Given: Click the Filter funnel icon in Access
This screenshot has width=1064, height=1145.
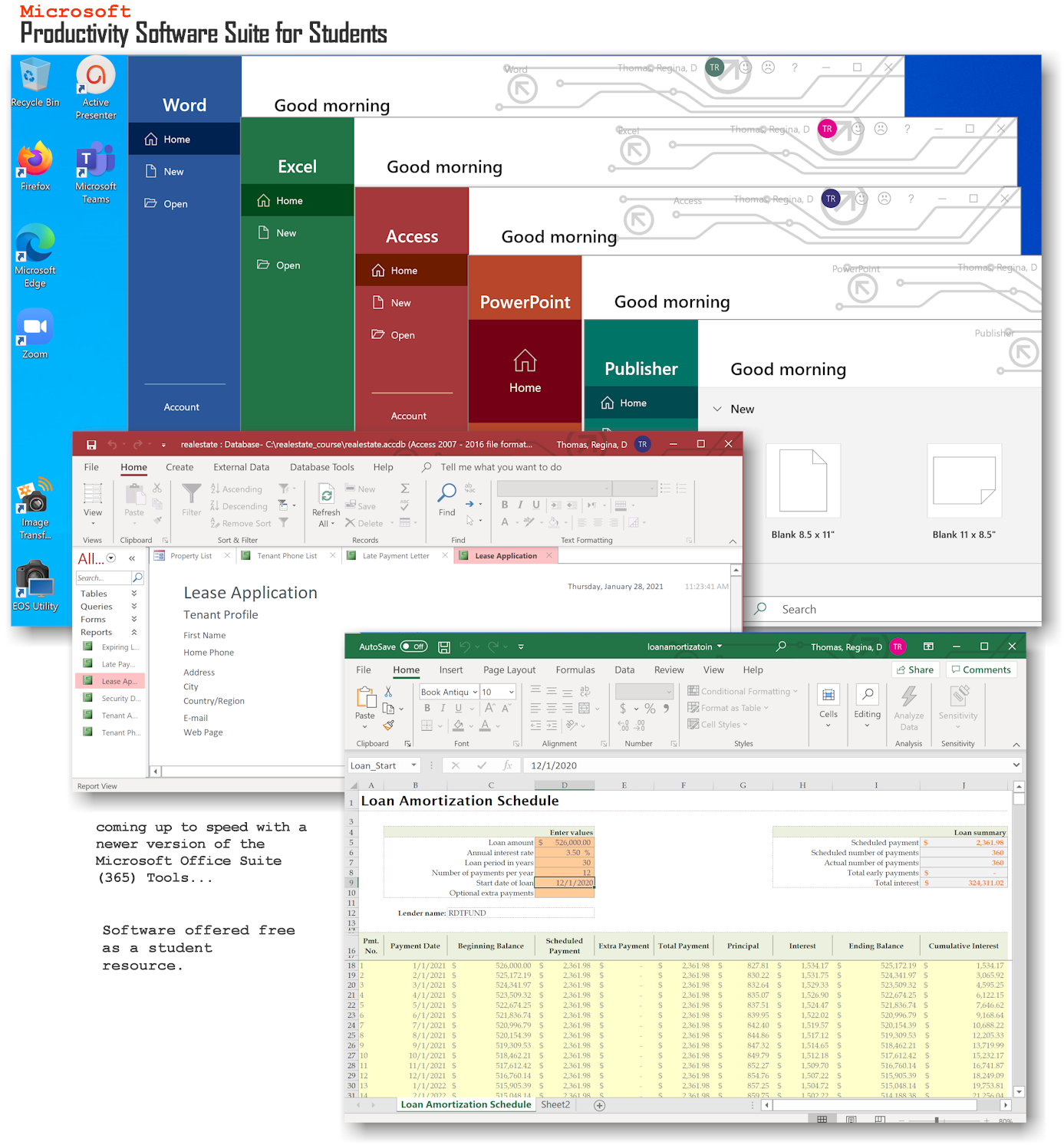Looking at the screenshot, I should (x=192, y=493).
